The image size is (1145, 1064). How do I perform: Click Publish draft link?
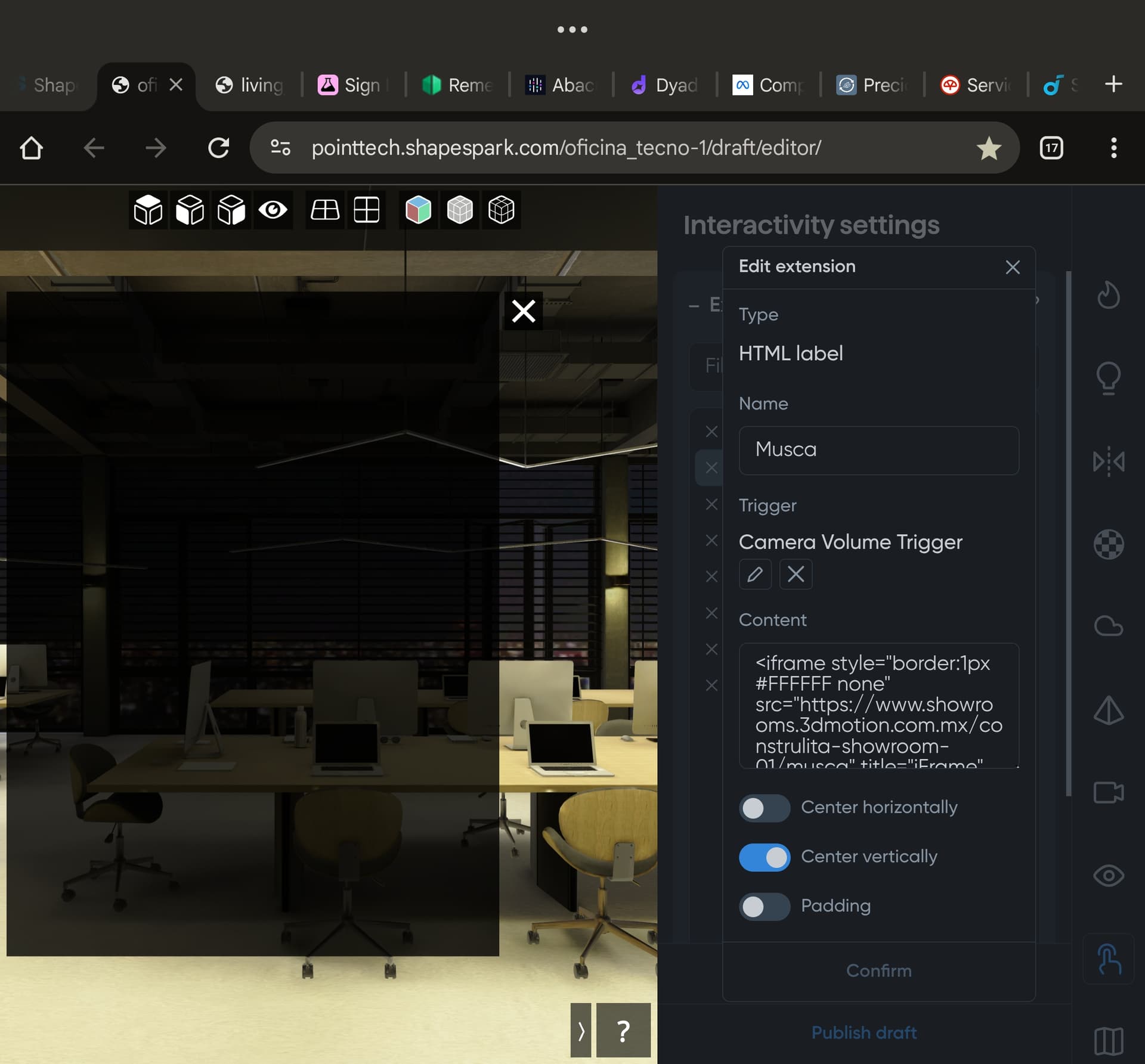864,1032
